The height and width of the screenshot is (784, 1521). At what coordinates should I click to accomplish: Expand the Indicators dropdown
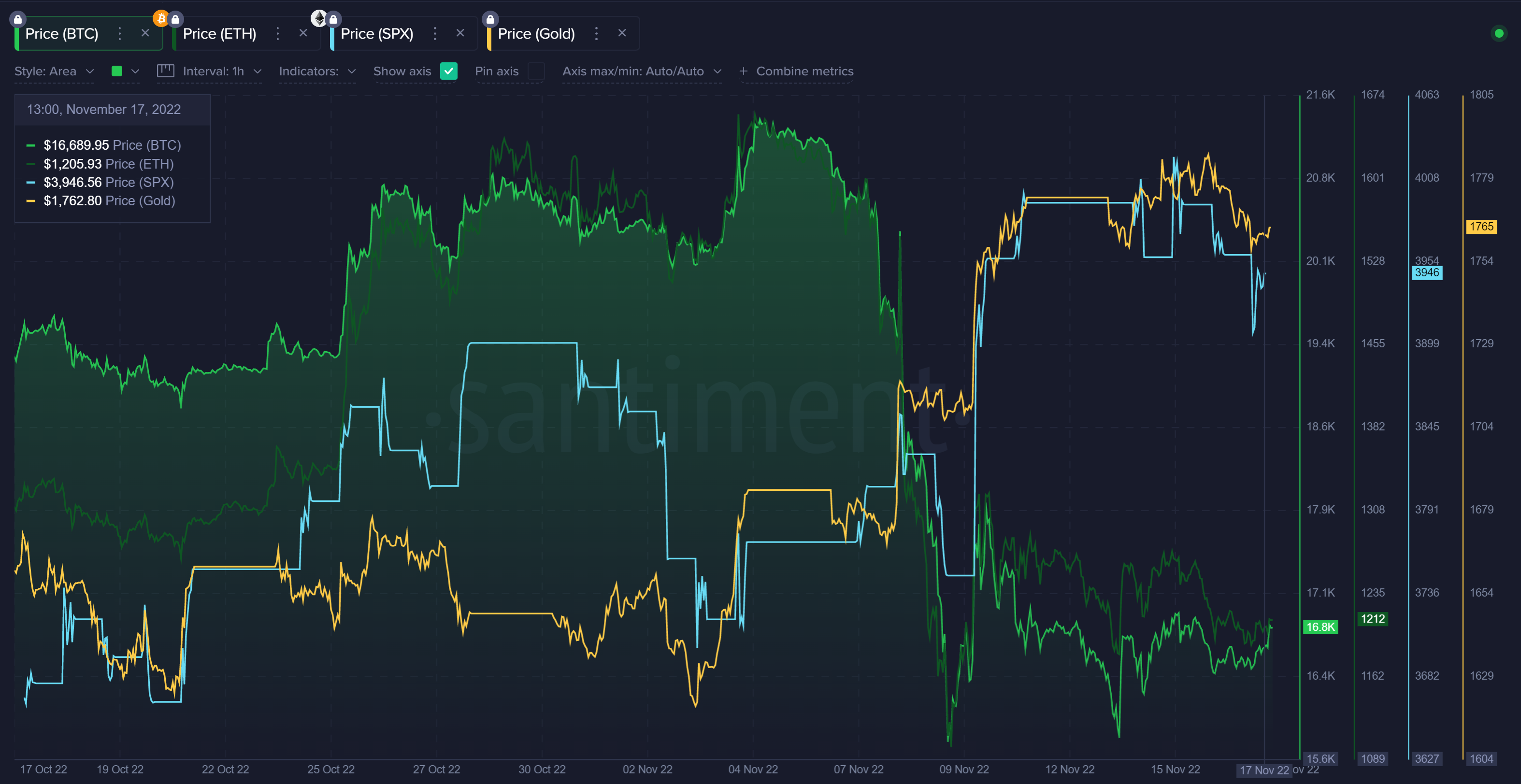[317, 71]
